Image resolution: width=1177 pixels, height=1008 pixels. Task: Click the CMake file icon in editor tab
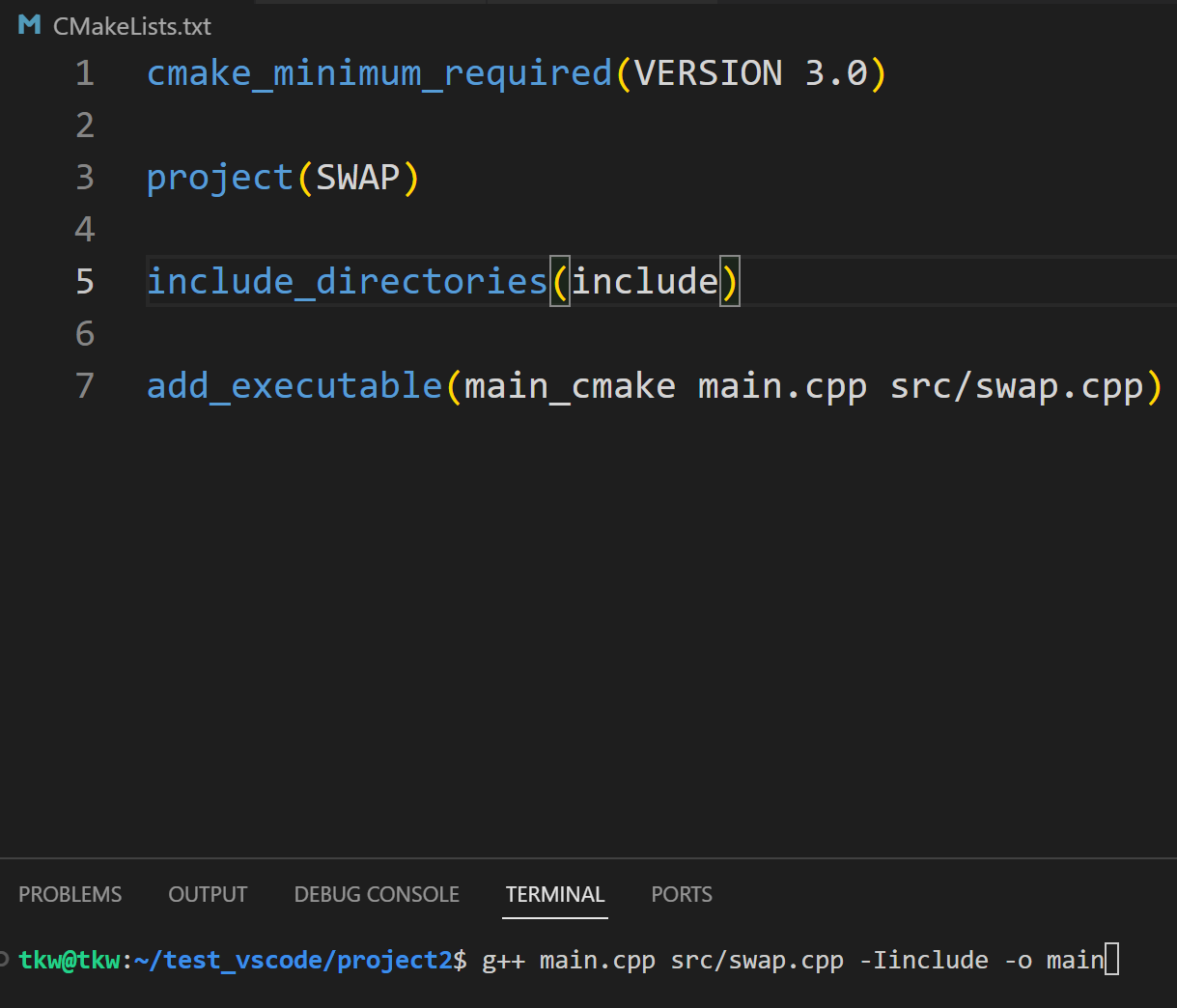pyautogui.click(x=30, y=25)
